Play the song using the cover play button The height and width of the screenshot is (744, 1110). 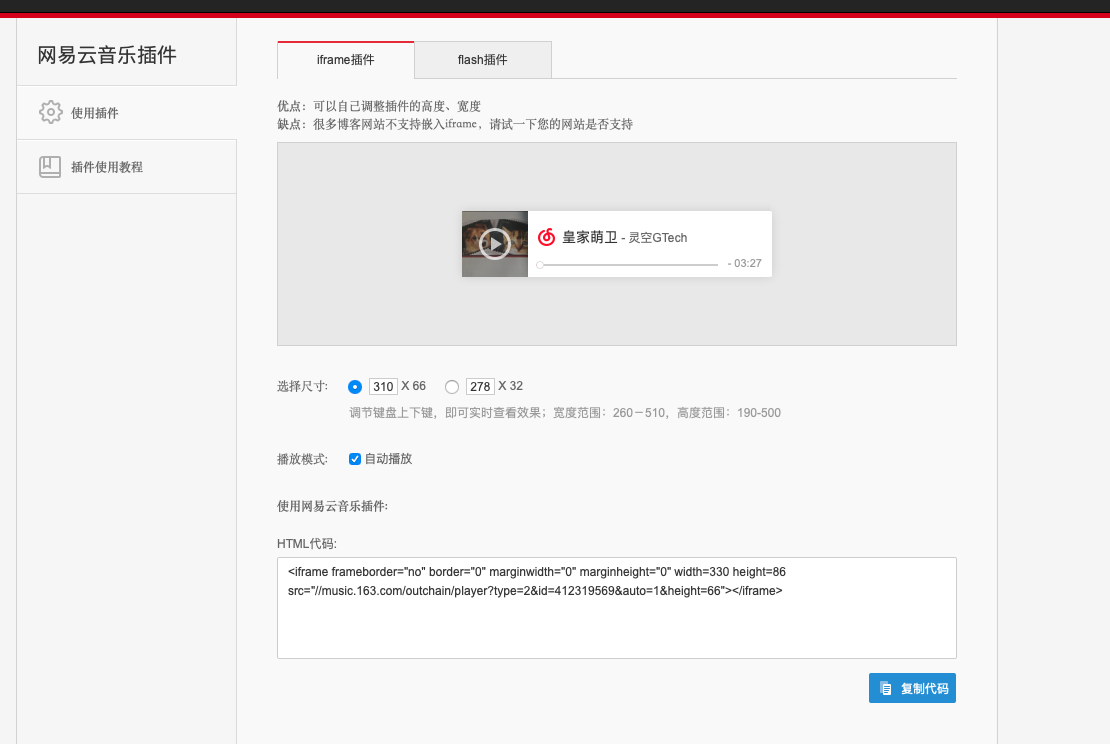pyautogui.click(x=495, y=244)
